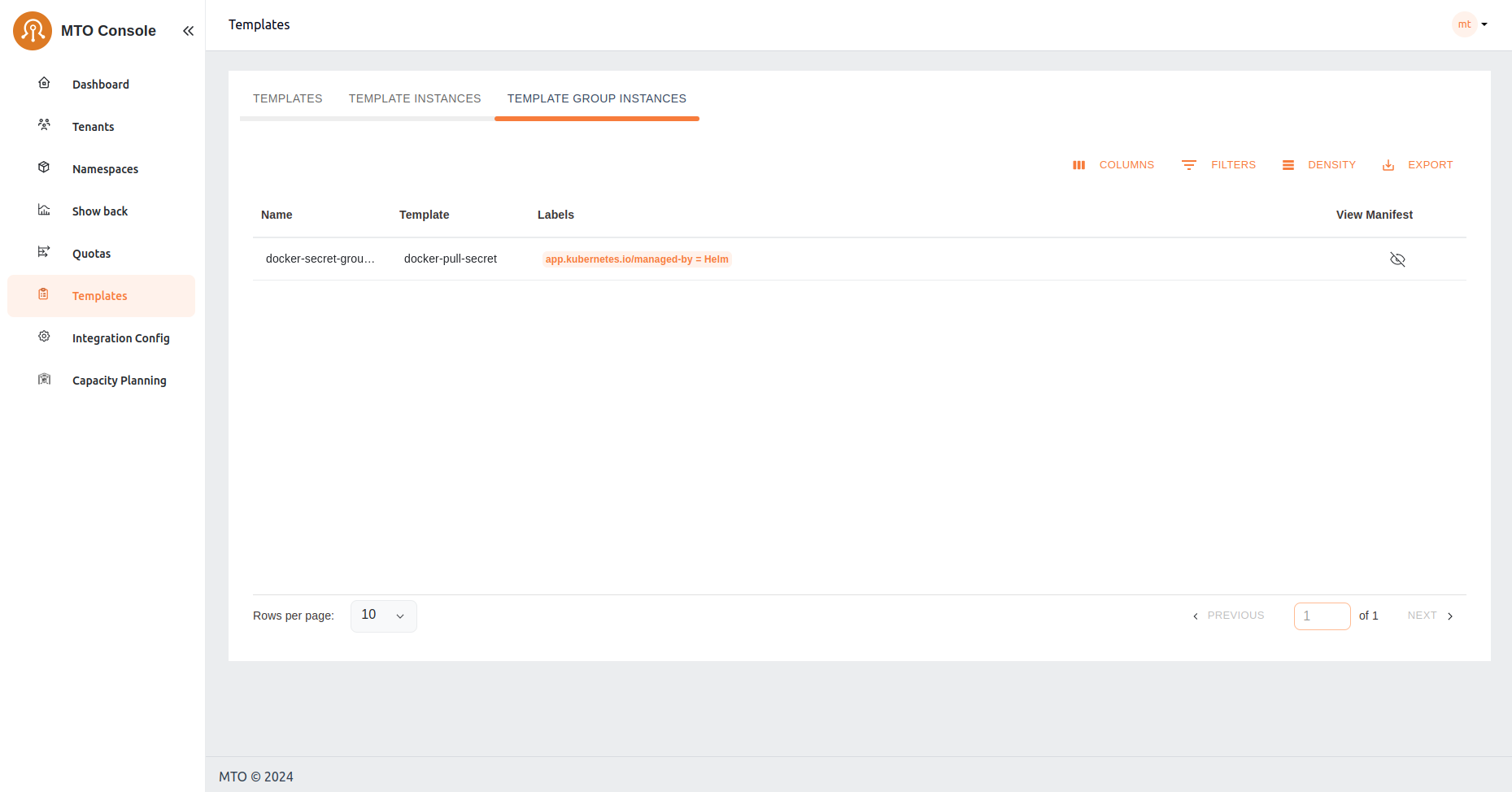The image size is (1512, 792).
Task: Click the MTO Console logo icon
Action: point(33,31)
